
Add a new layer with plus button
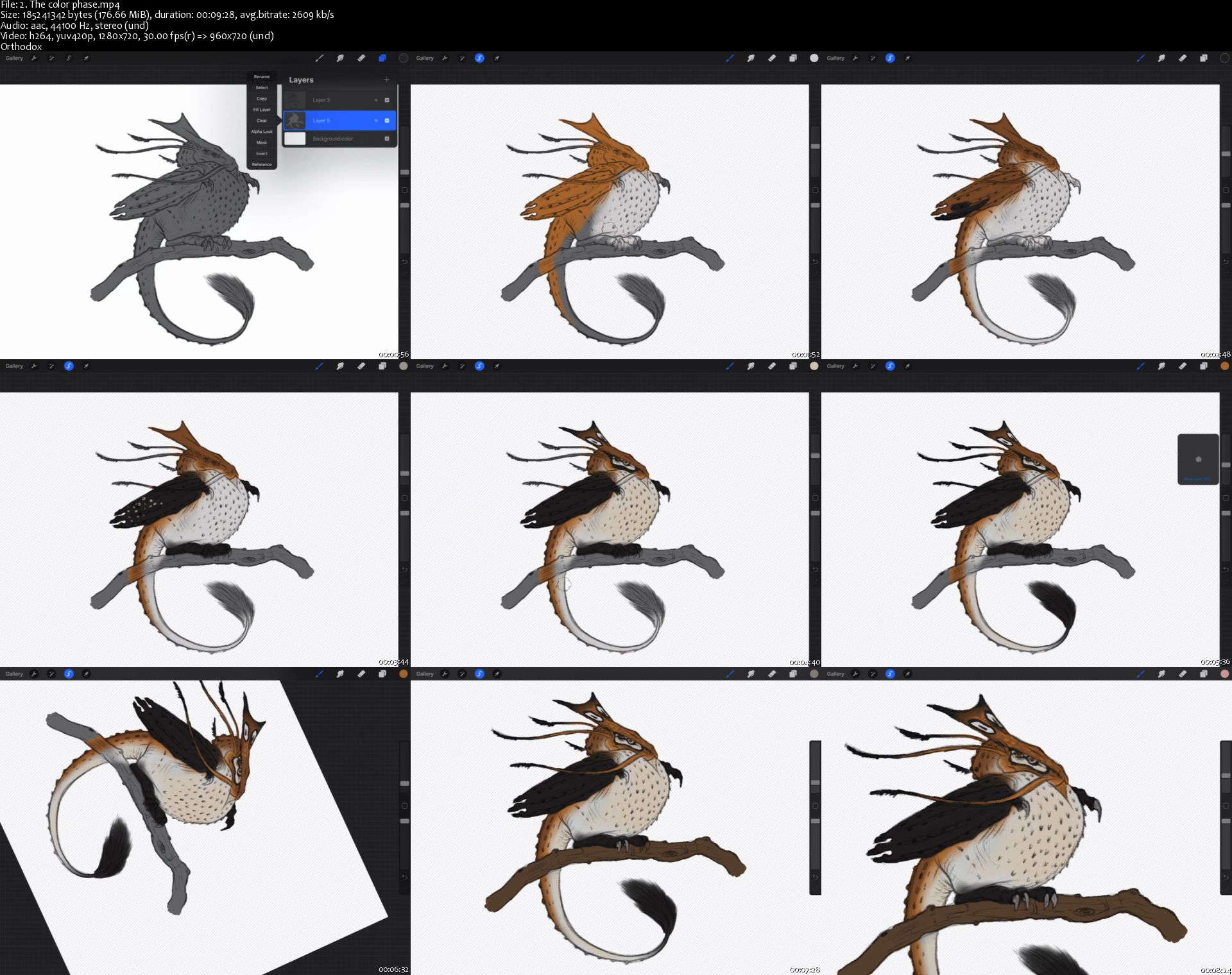pos(386,80)
